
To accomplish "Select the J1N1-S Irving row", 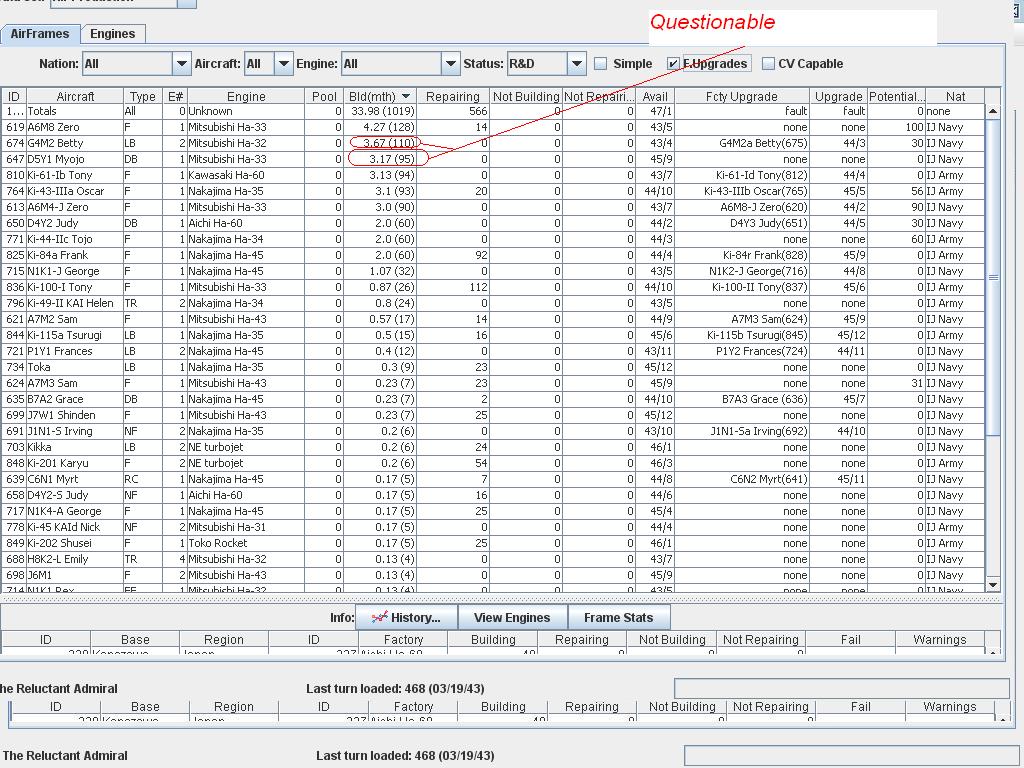I will [x=493, y=431].
